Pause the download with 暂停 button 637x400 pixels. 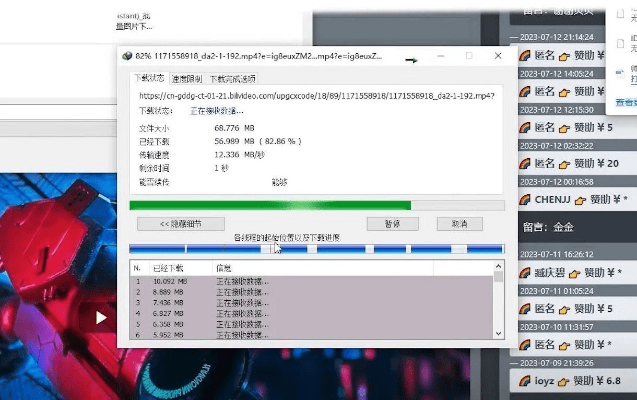[392, 224]
